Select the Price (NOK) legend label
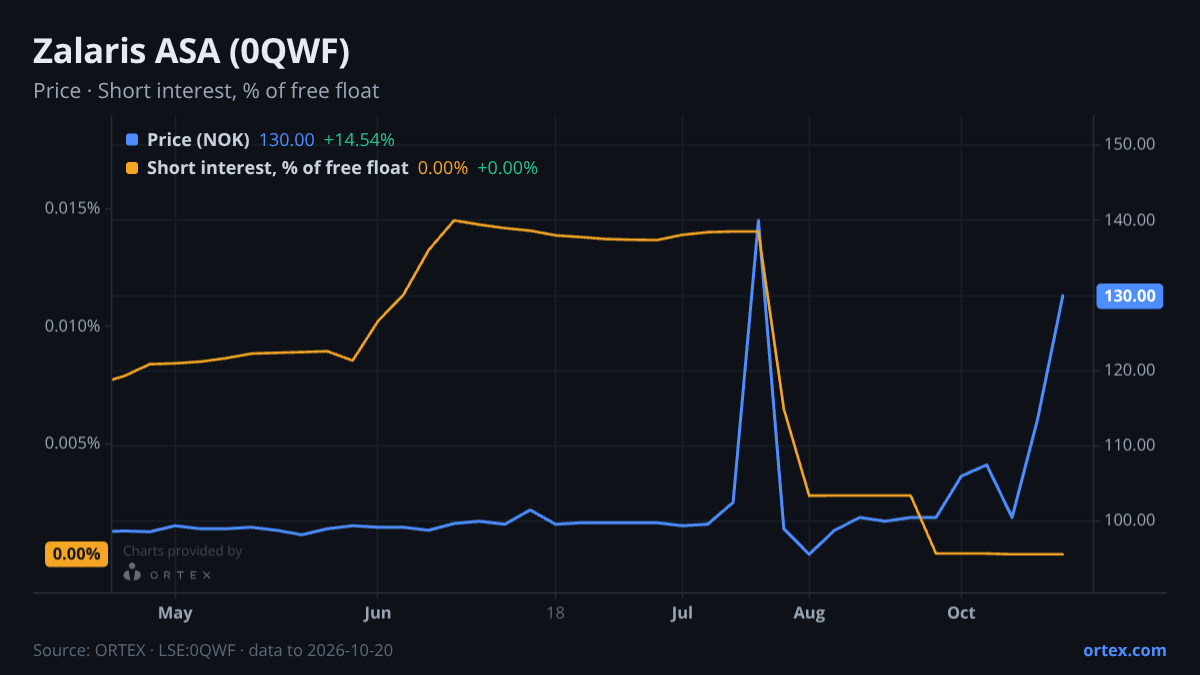 (x=198, y=140)
